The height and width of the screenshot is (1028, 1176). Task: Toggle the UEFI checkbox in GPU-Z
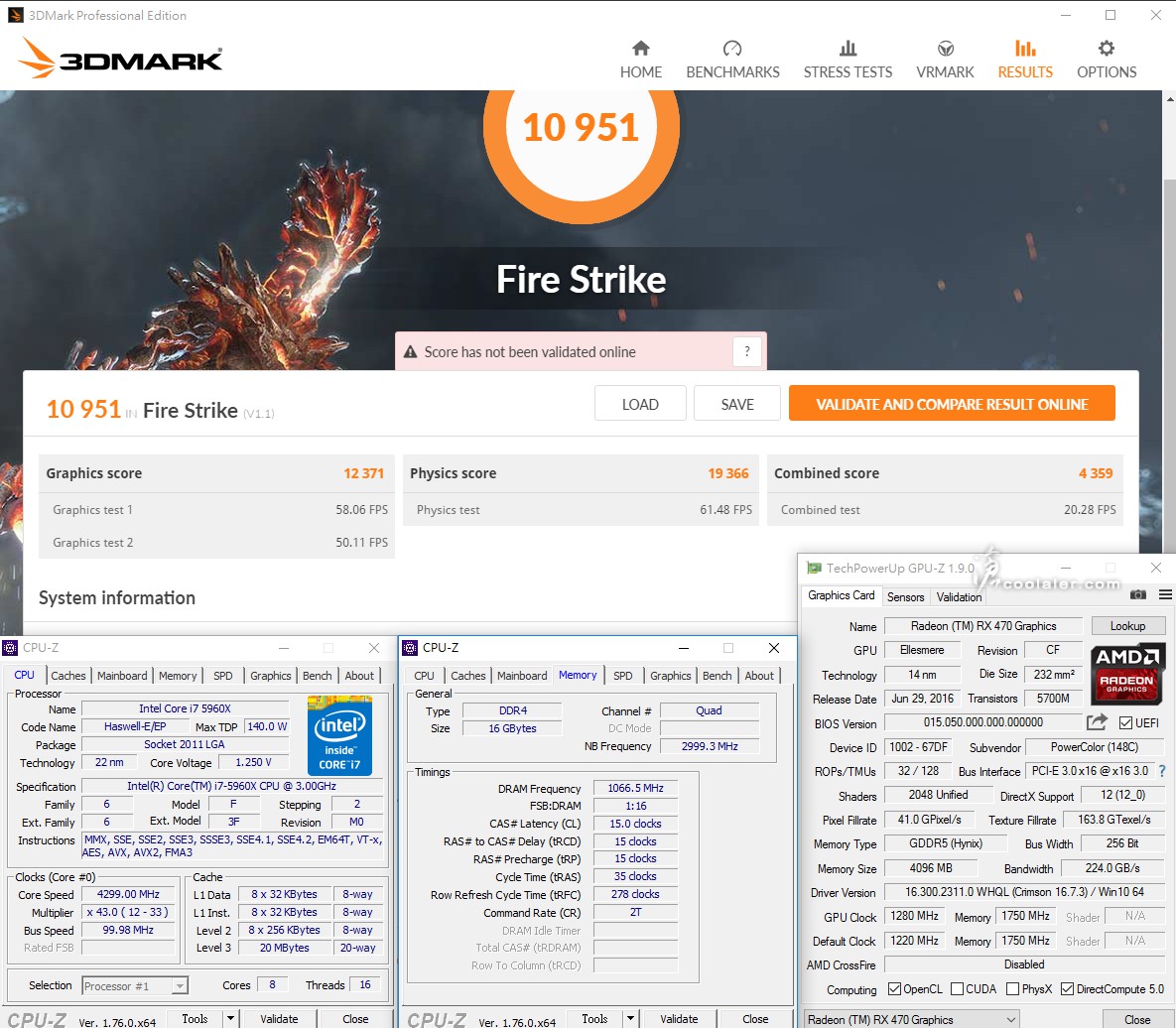coord(1125,722)
